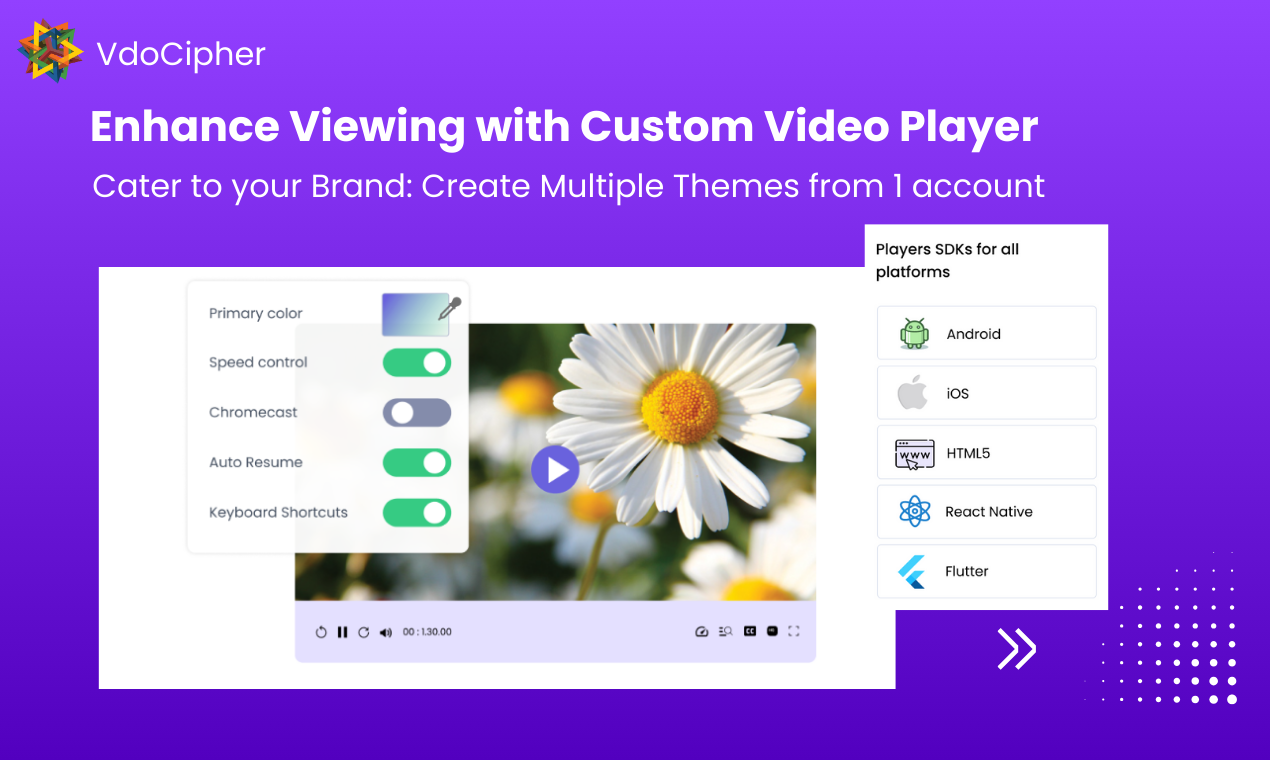Select the Flutter SDK card
The height and width of the screenshot is (760, 1270).
[987, 571]
